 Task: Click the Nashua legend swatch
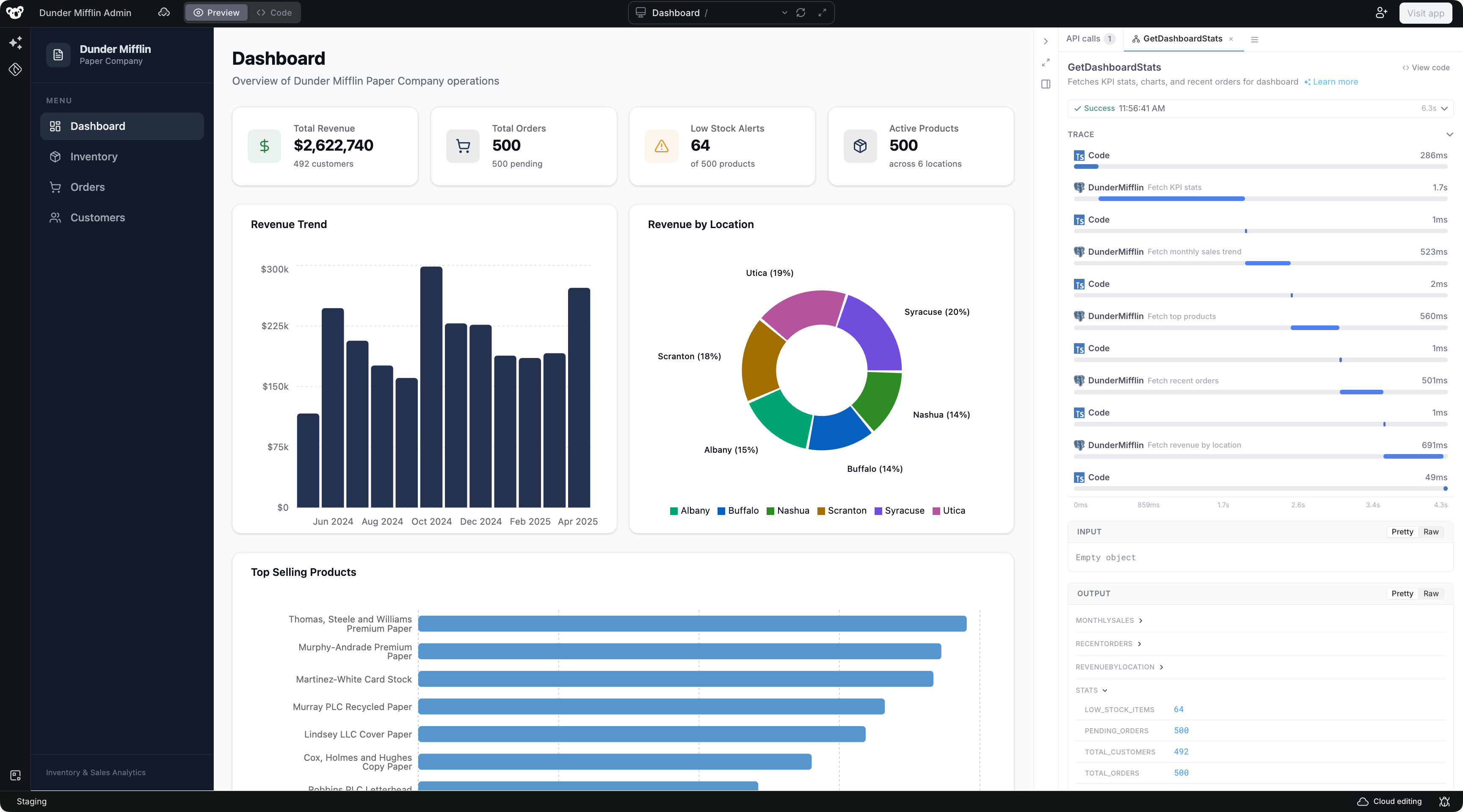pos(771,511)
